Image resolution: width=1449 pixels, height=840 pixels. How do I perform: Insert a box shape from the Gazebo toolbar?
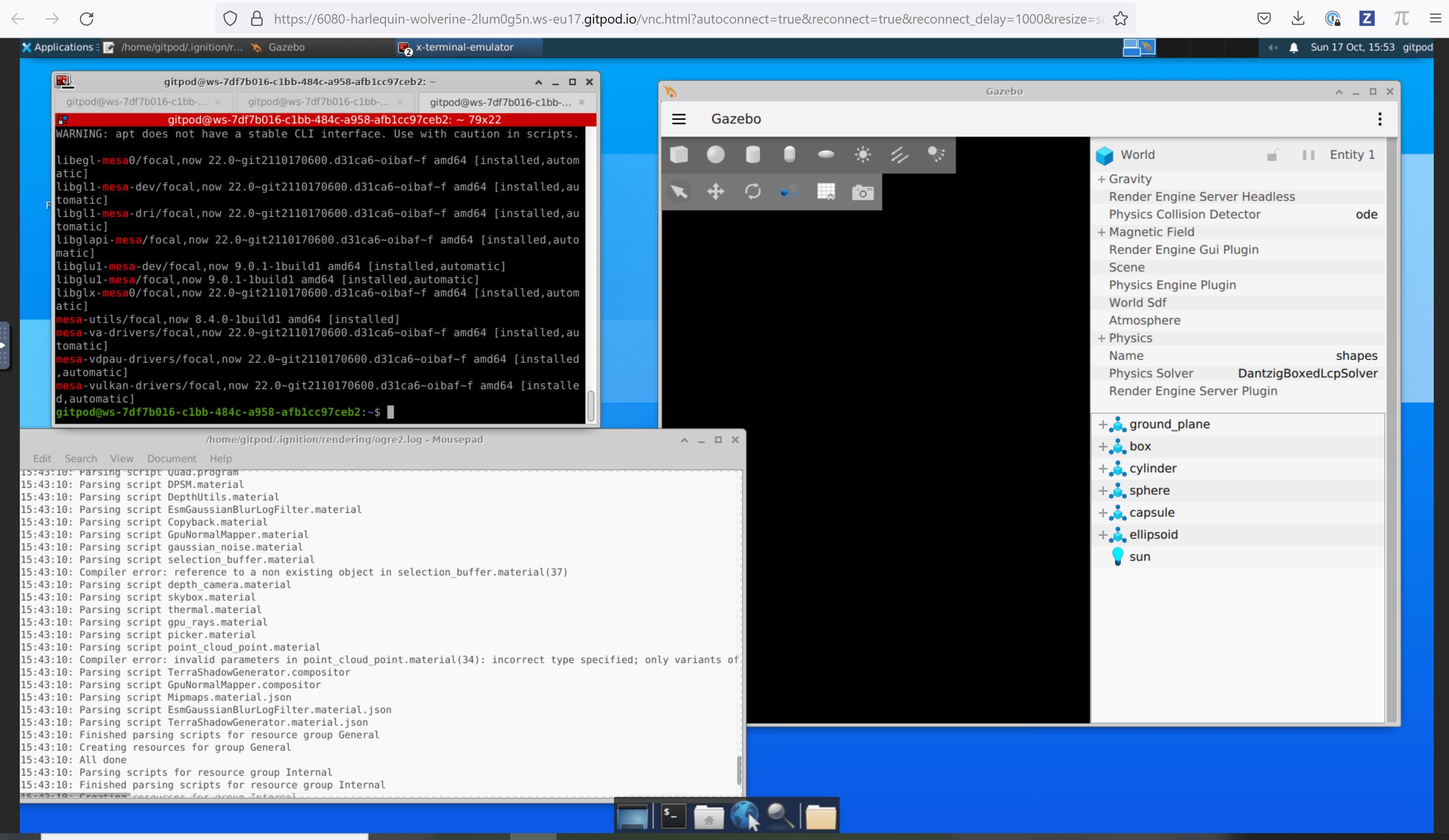point(679,154)
